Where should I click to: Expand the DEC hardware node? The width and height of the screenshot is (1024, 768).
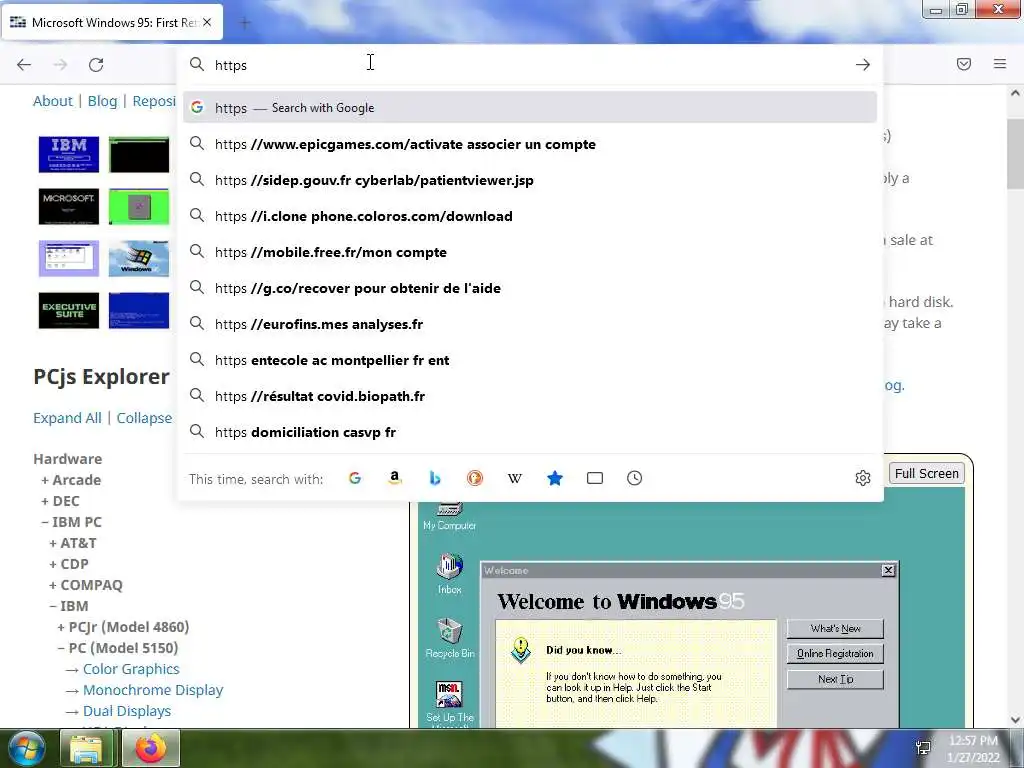60,501
